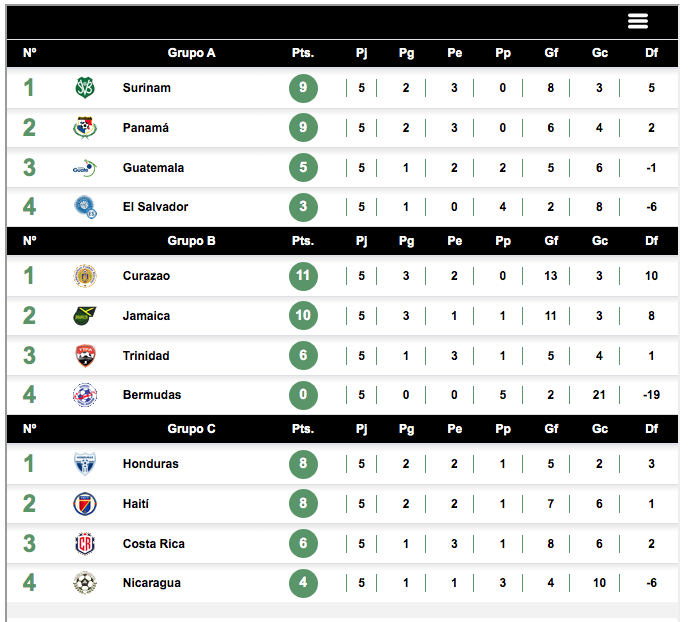Click Bermudas' green 0 points badge
The width and height of the screenshot is (694, 622).
pyautogui.click(x=303, y=395)
